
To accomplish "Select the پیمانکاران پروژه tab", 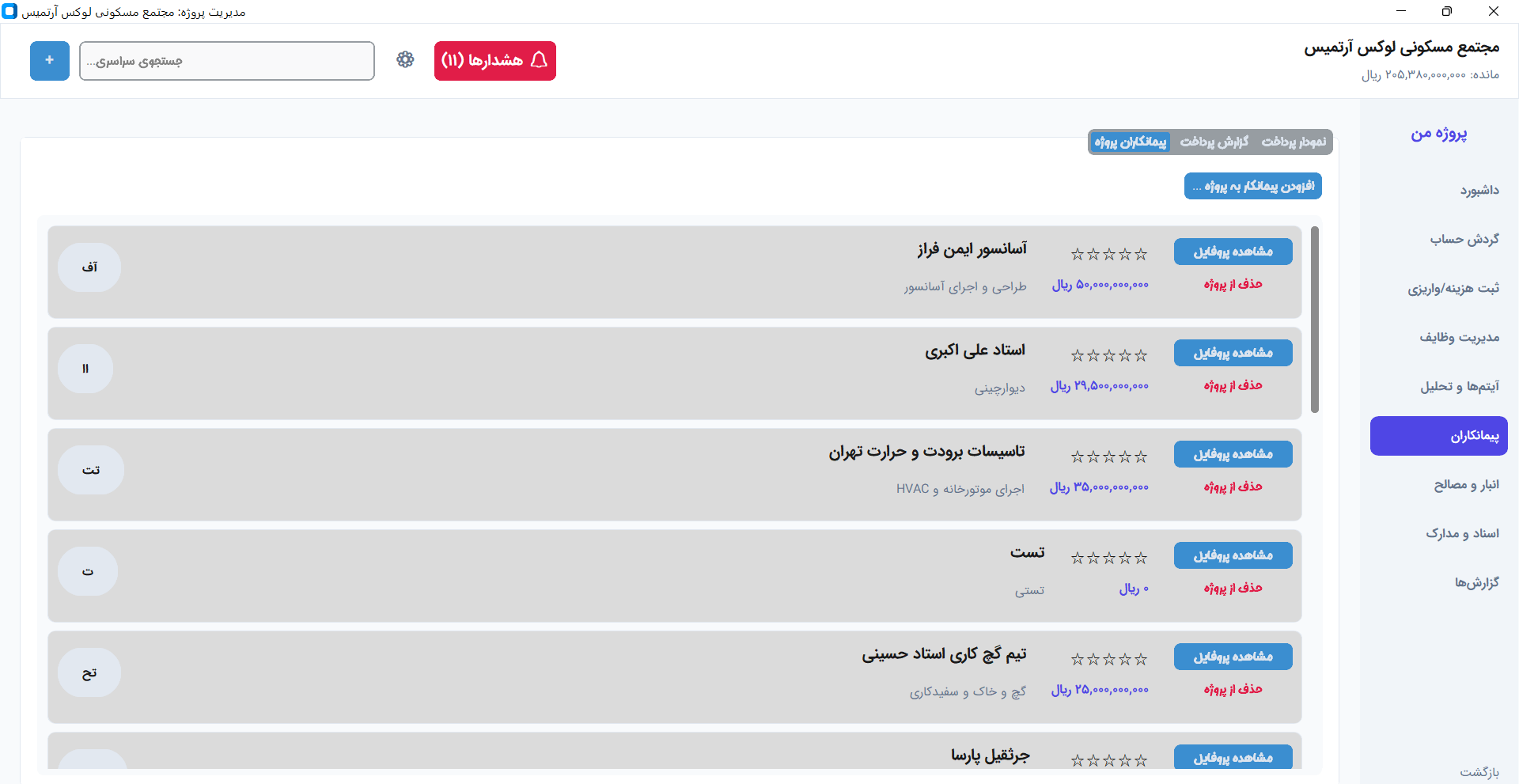I will click(1129, 142).
